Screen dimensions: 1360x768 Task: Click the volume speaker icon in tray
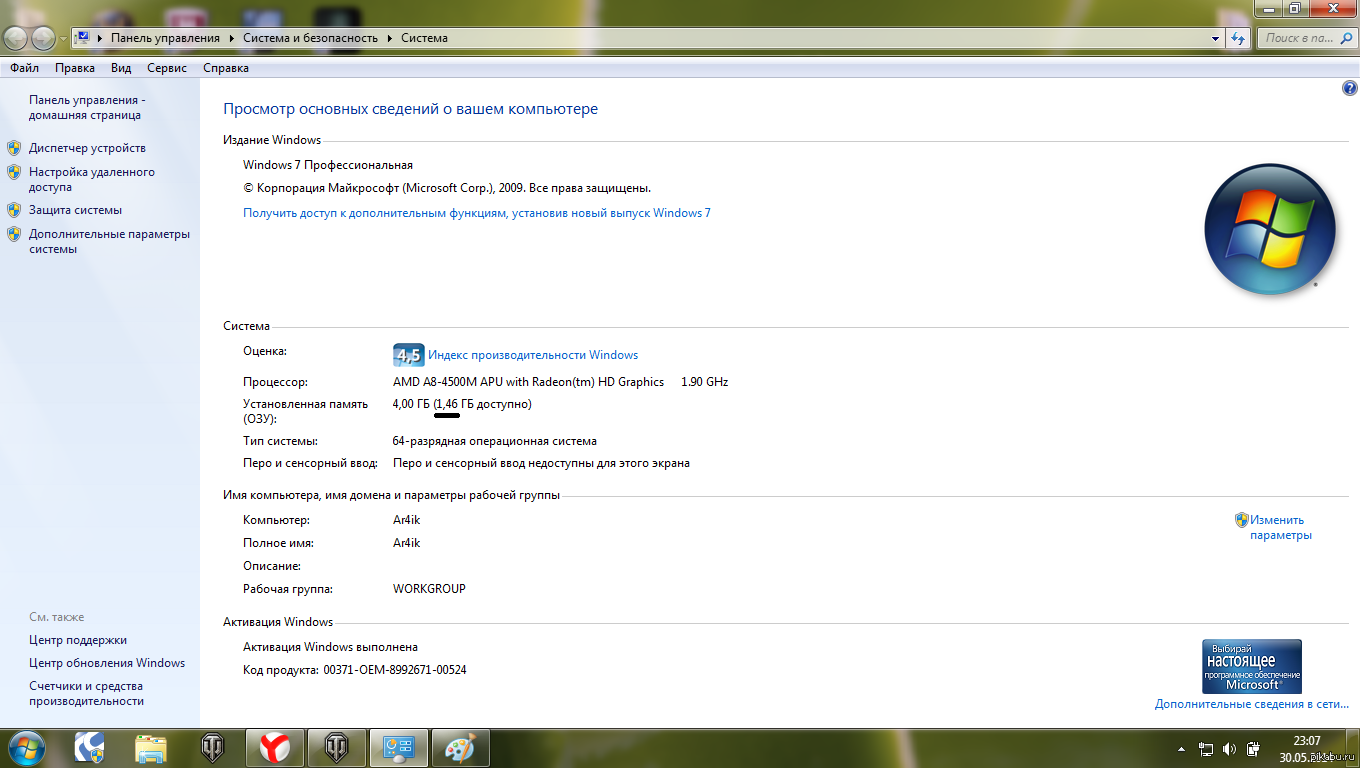pos(1228,749)
